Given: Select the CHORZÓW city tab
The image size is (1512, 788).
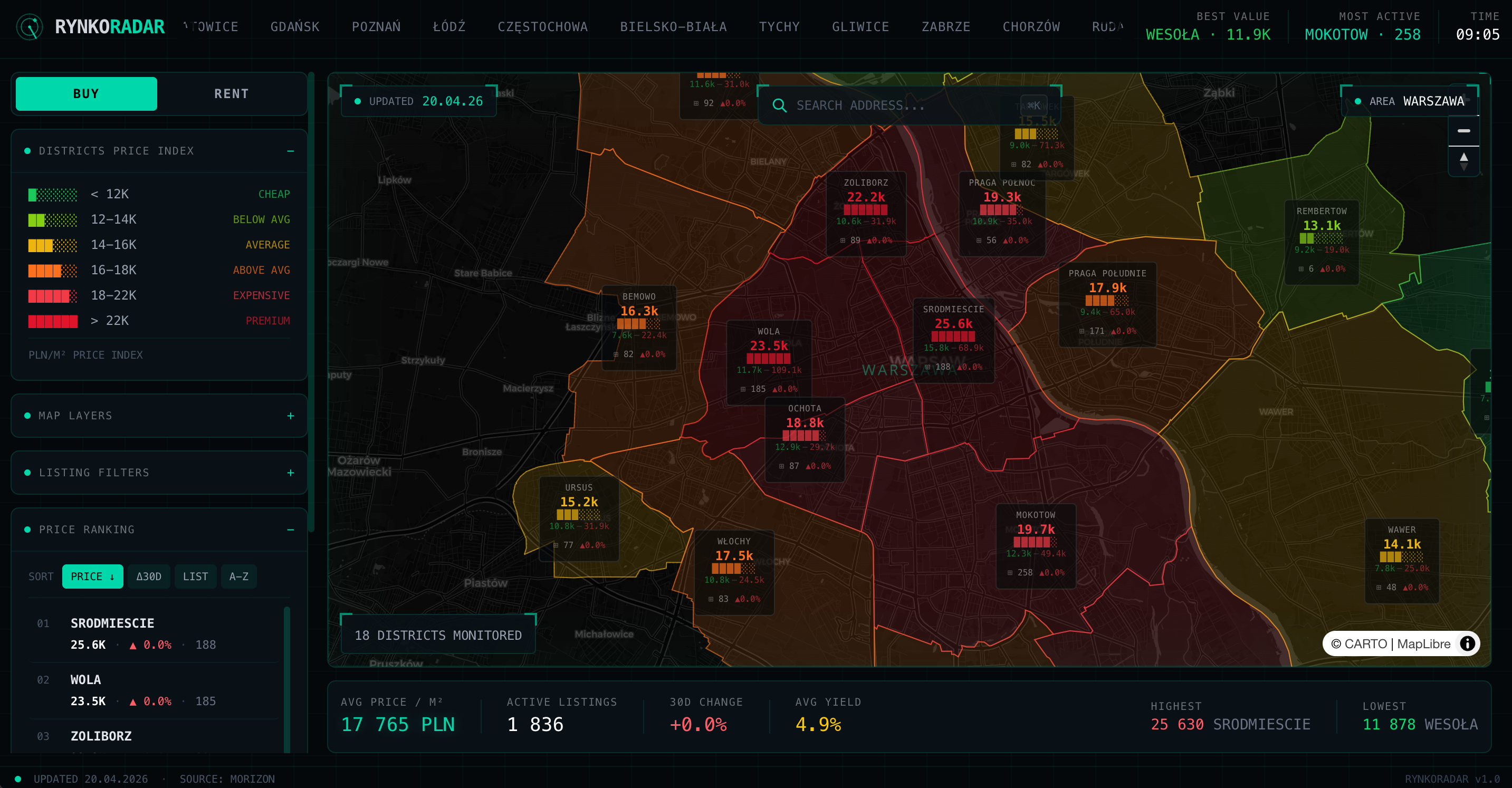Looking at the screenshot, I should point(1031,27).
